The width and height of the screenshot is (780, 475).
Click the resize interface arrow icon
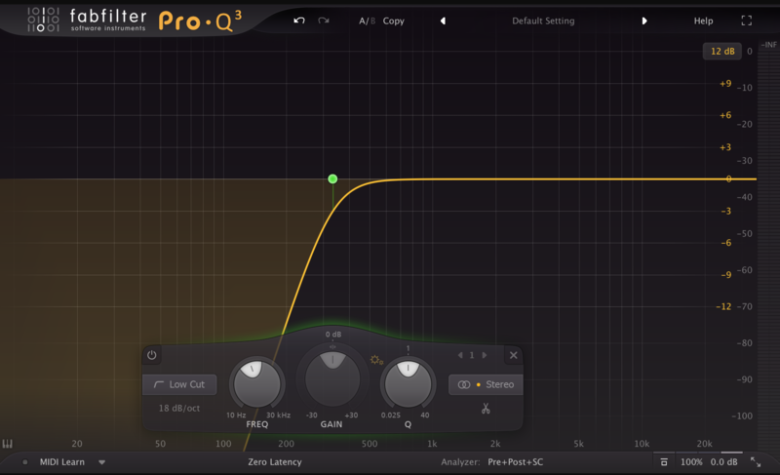pyautogui.click(x=756, y=462)
